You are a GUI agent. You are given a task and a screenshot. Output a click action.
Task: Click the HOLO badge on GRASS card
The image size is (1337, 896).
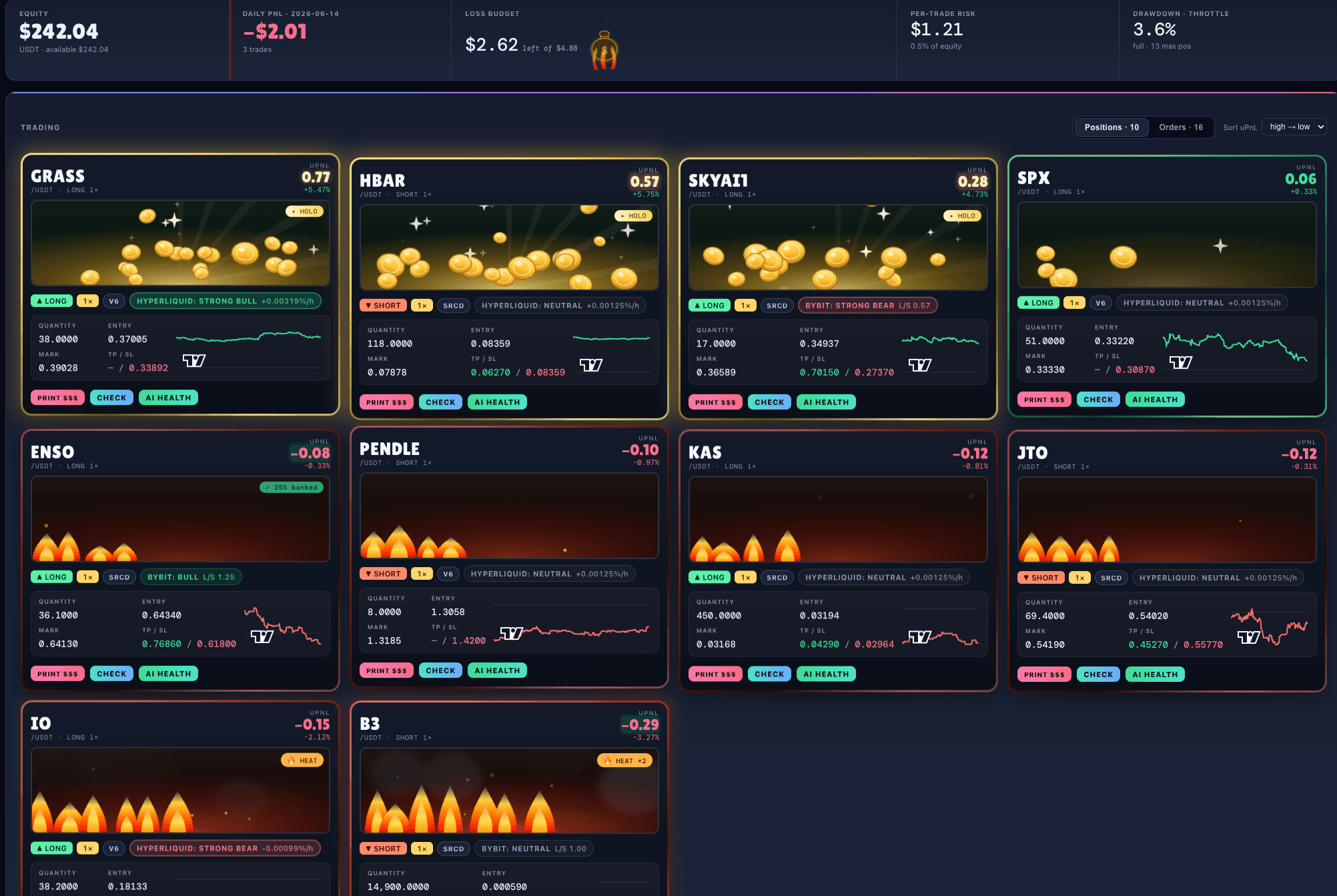[304, 211]
